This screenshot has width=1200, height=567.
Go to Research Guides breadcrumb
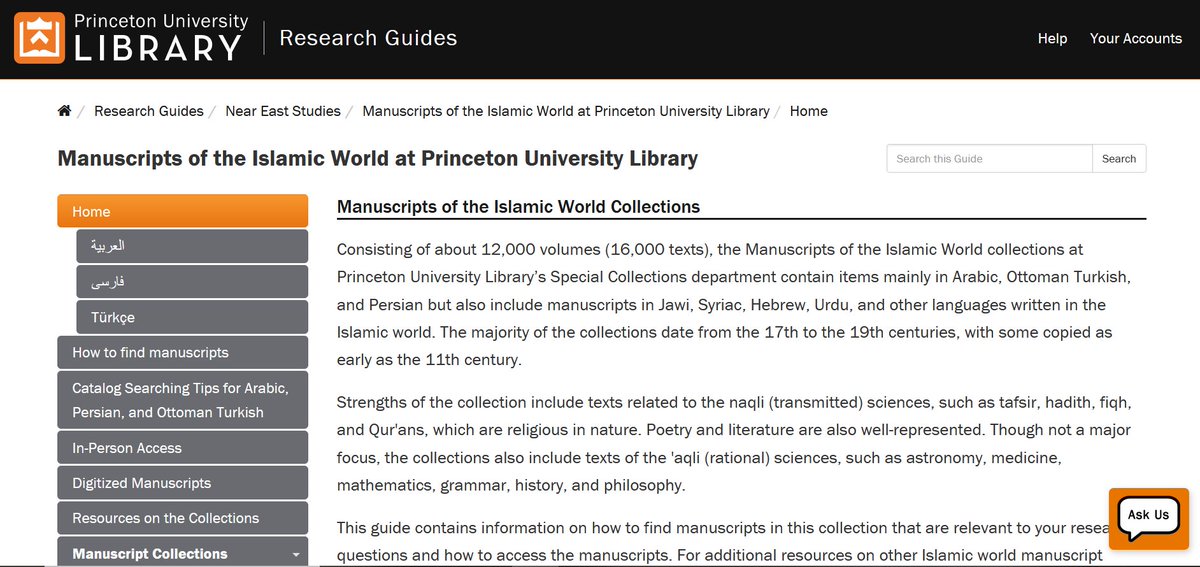tap(149, 111)
